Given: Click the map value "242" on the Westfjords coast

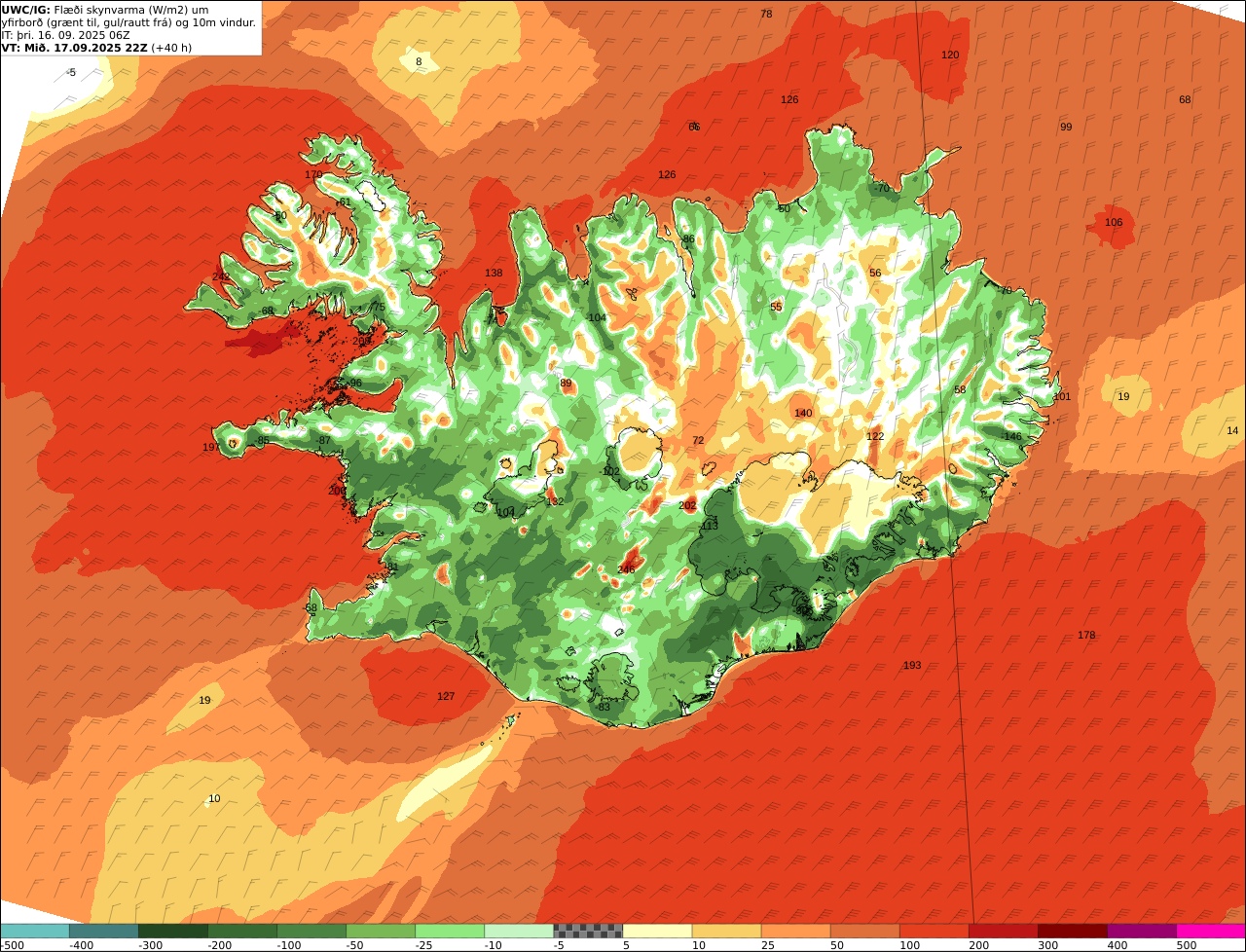Looking at the screenshot, I should coord(222,277).
